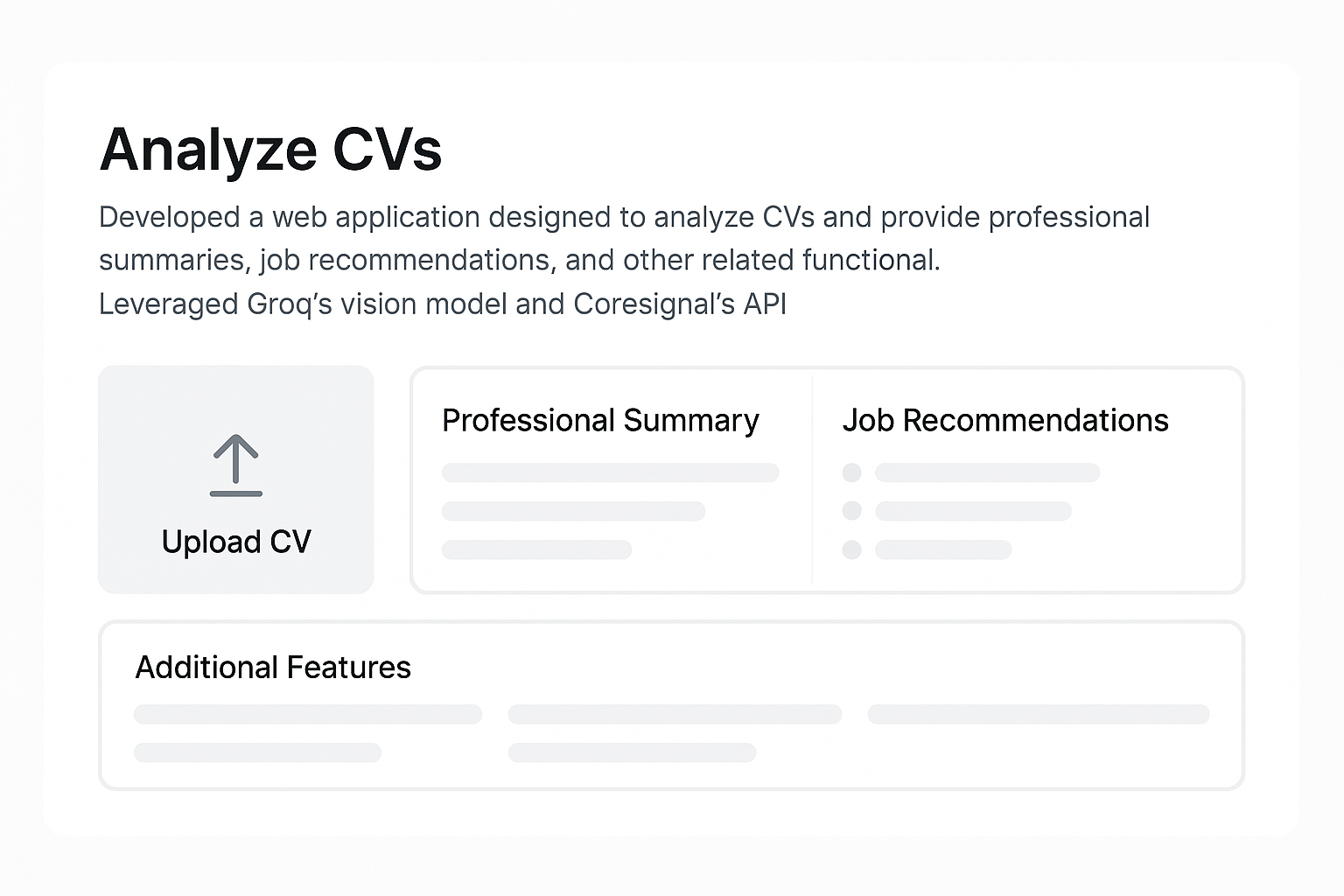Click the Additional Features heading
The height and width of the screenshot is (896, 1344).
[273, 668]
